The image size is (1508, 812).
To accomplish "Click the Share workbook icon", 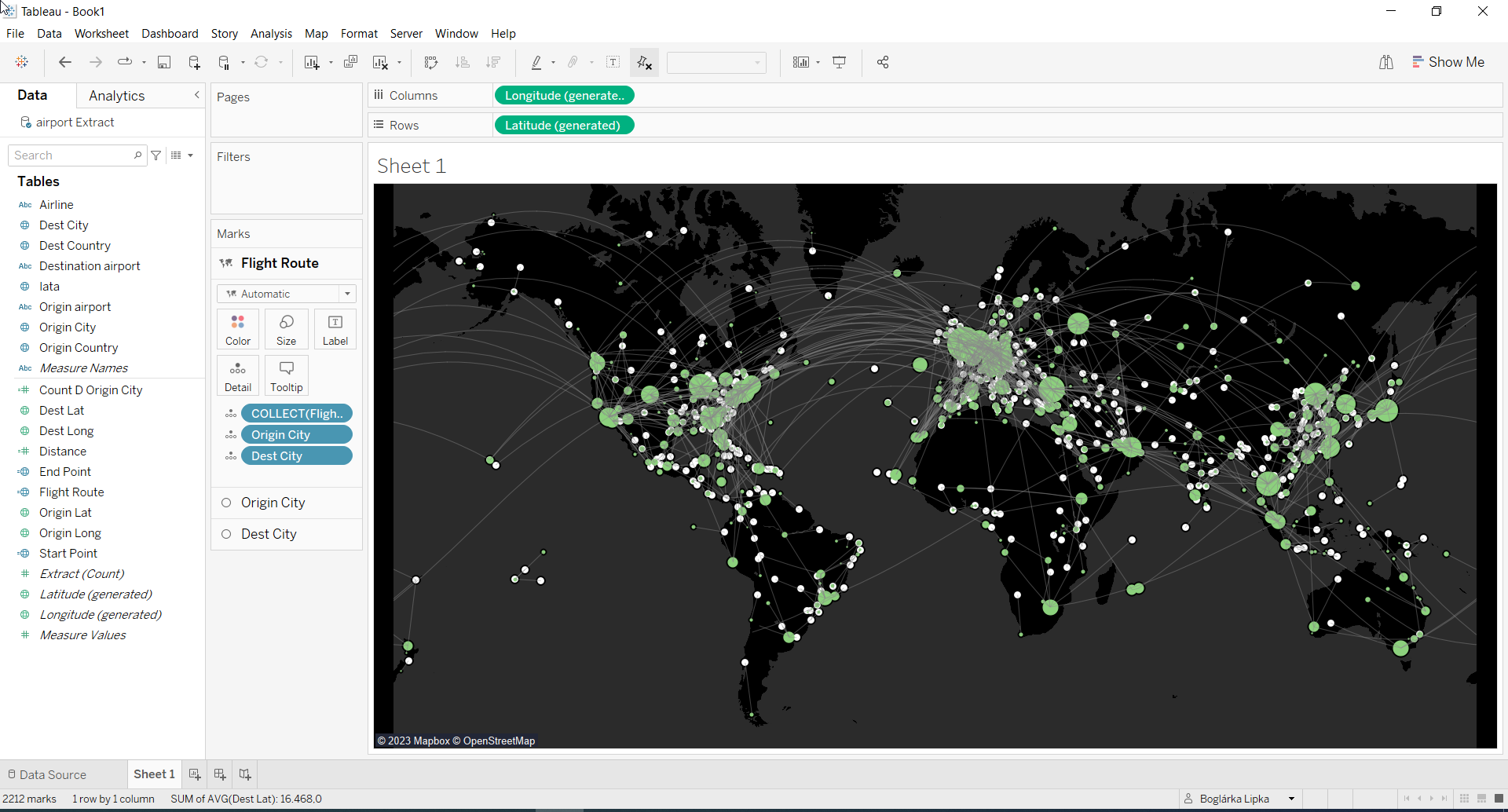I will [883, 63].
